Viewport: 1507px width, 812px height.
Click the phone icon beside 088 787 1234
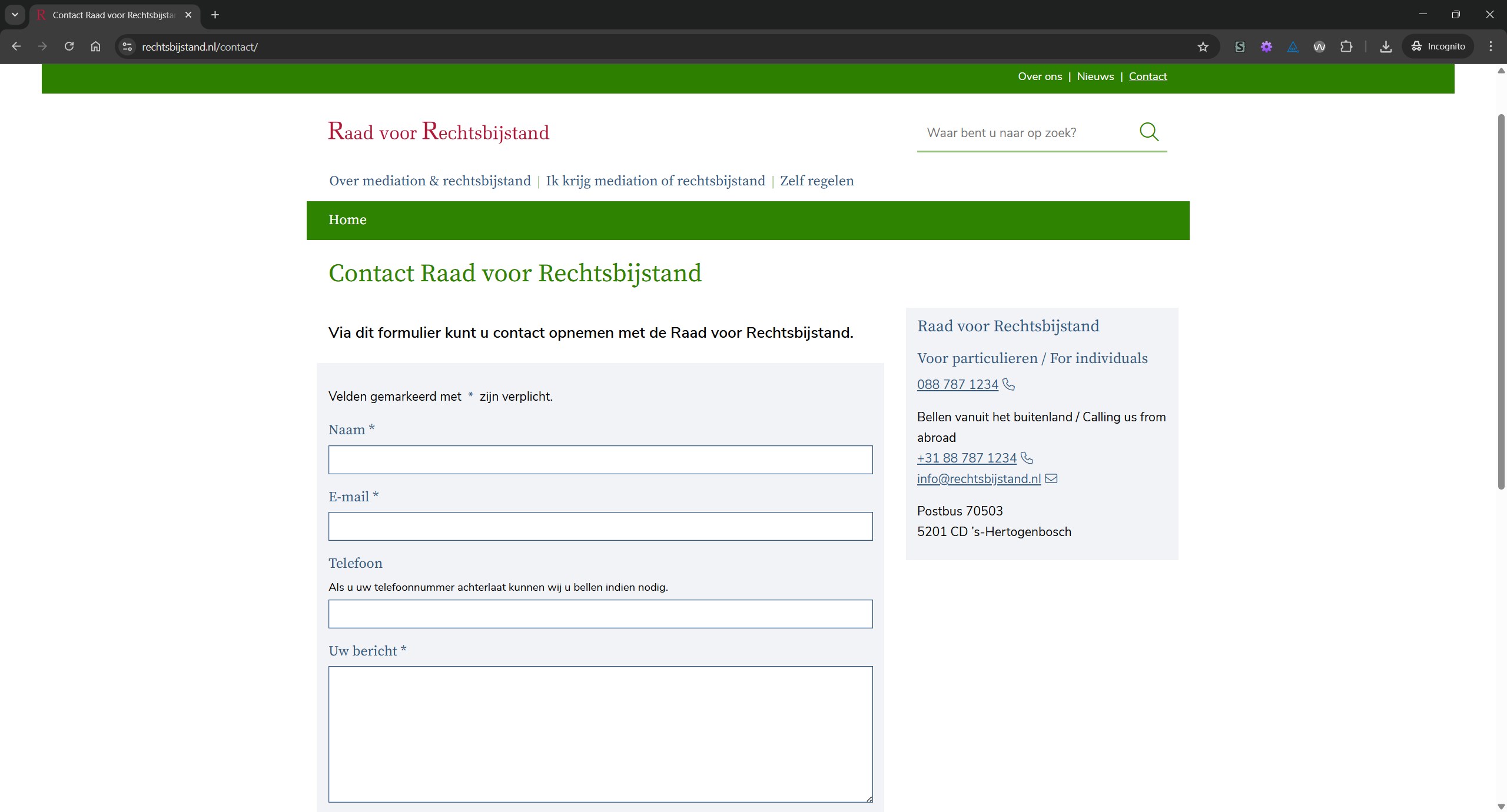[1008, 384]
